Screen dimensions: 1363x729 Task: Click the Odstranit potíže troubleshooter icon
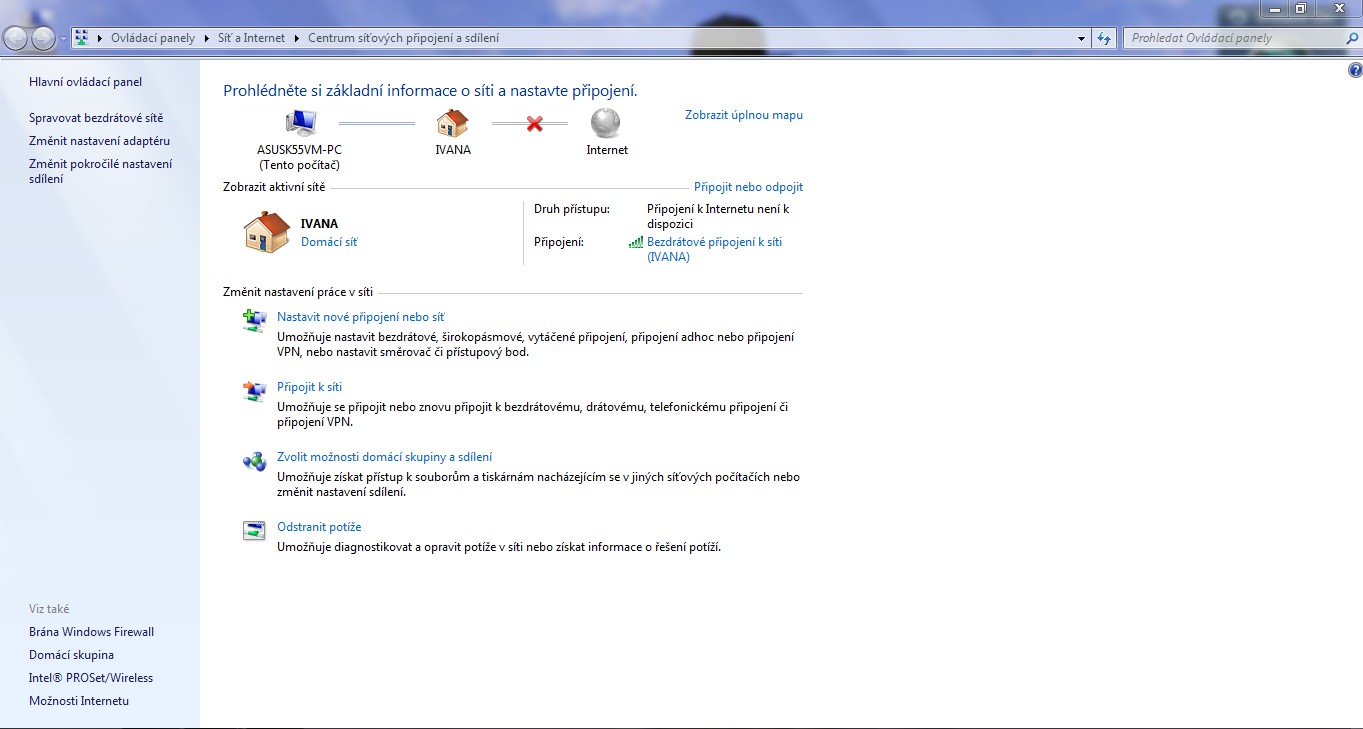pos(255,530)
